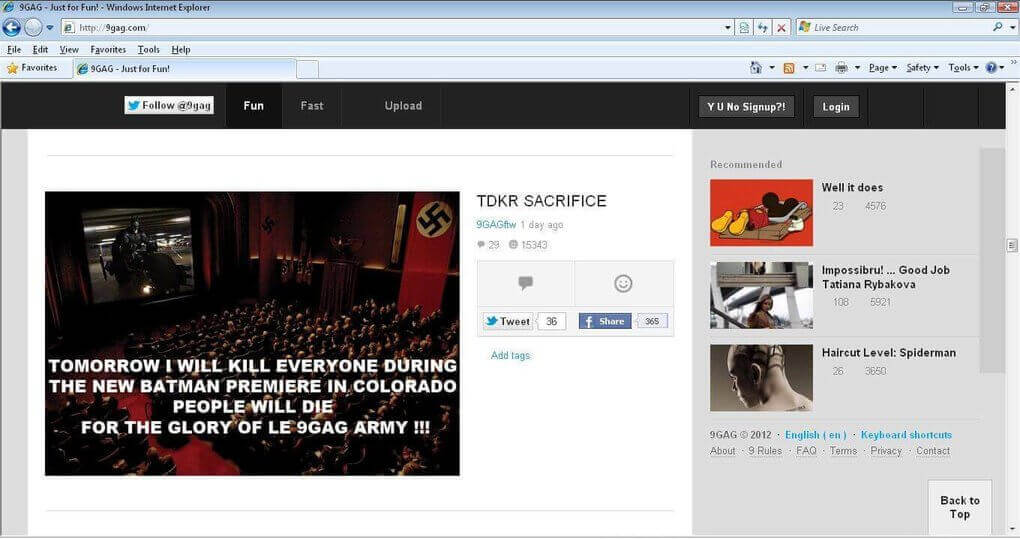The width and height of the screenshot is (1020, 539).
Task: Open the 'Impossibru! ... Good Job' thumbnail
Action: click(761, 295)
